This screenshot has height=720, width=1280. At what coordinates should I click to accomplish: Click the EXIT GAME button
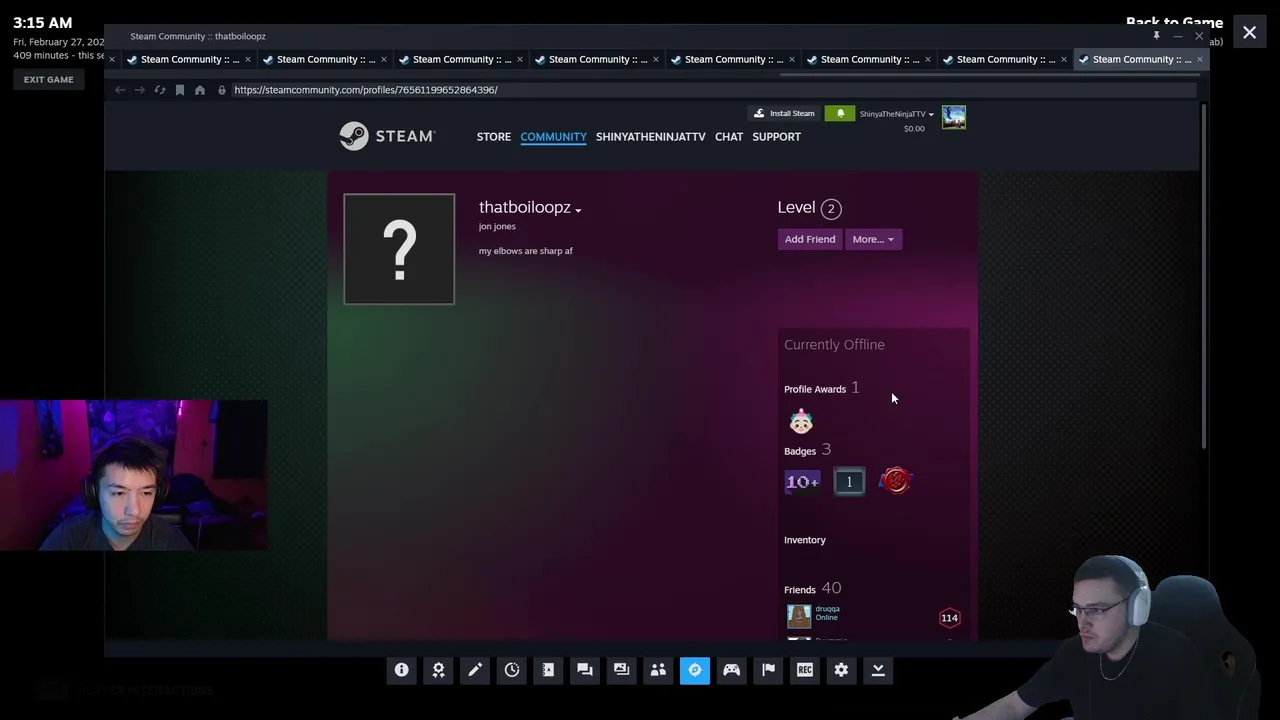49,80
